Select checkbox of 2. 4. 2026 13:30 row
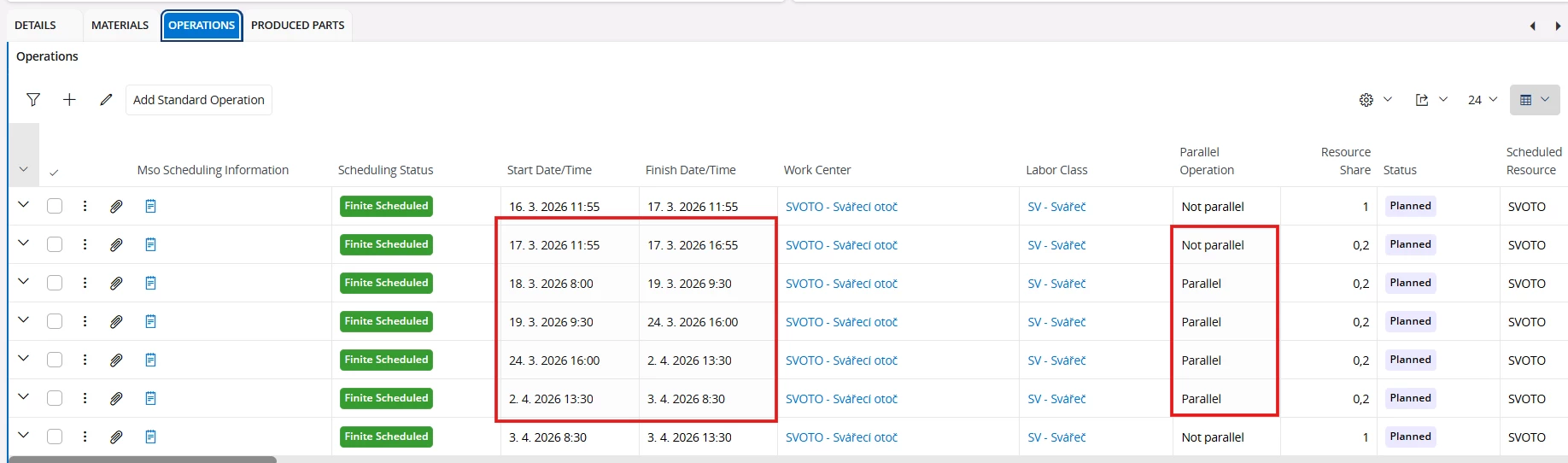Image resolution: width=1568 pixels, height=463 pixels. tap(55, 398)
